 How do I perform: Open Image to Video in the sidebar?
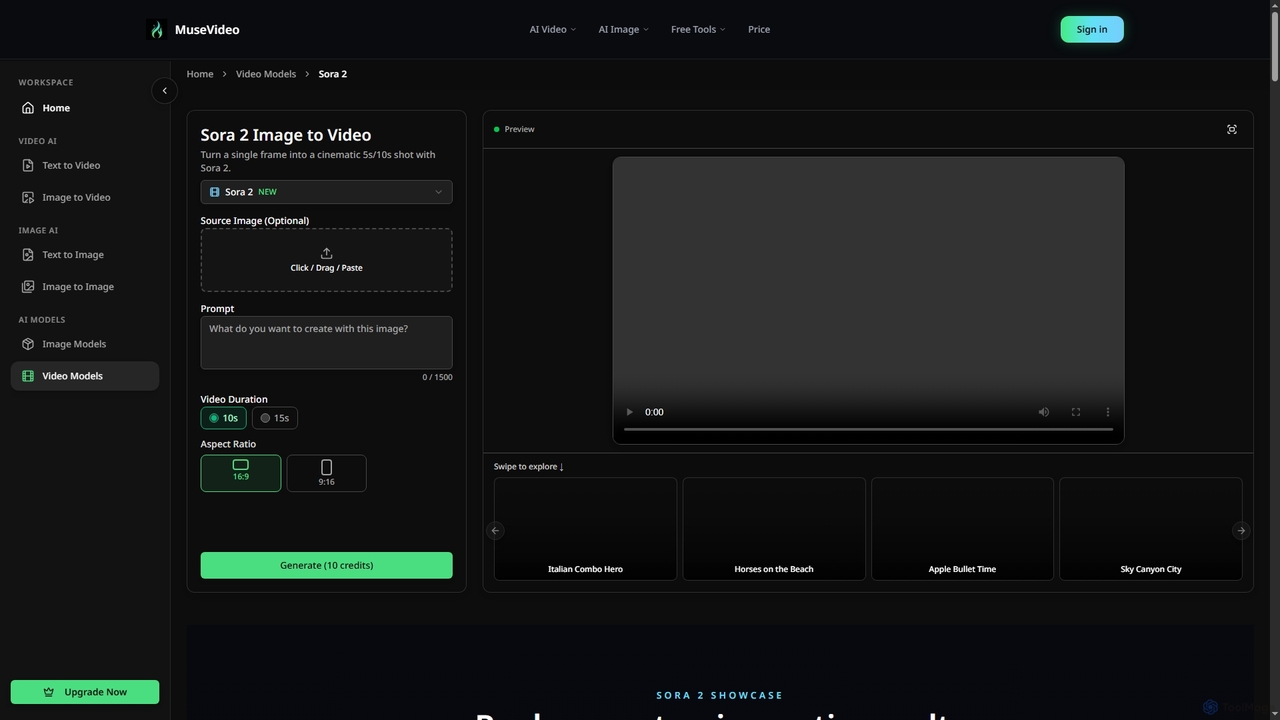click(85, 197)
